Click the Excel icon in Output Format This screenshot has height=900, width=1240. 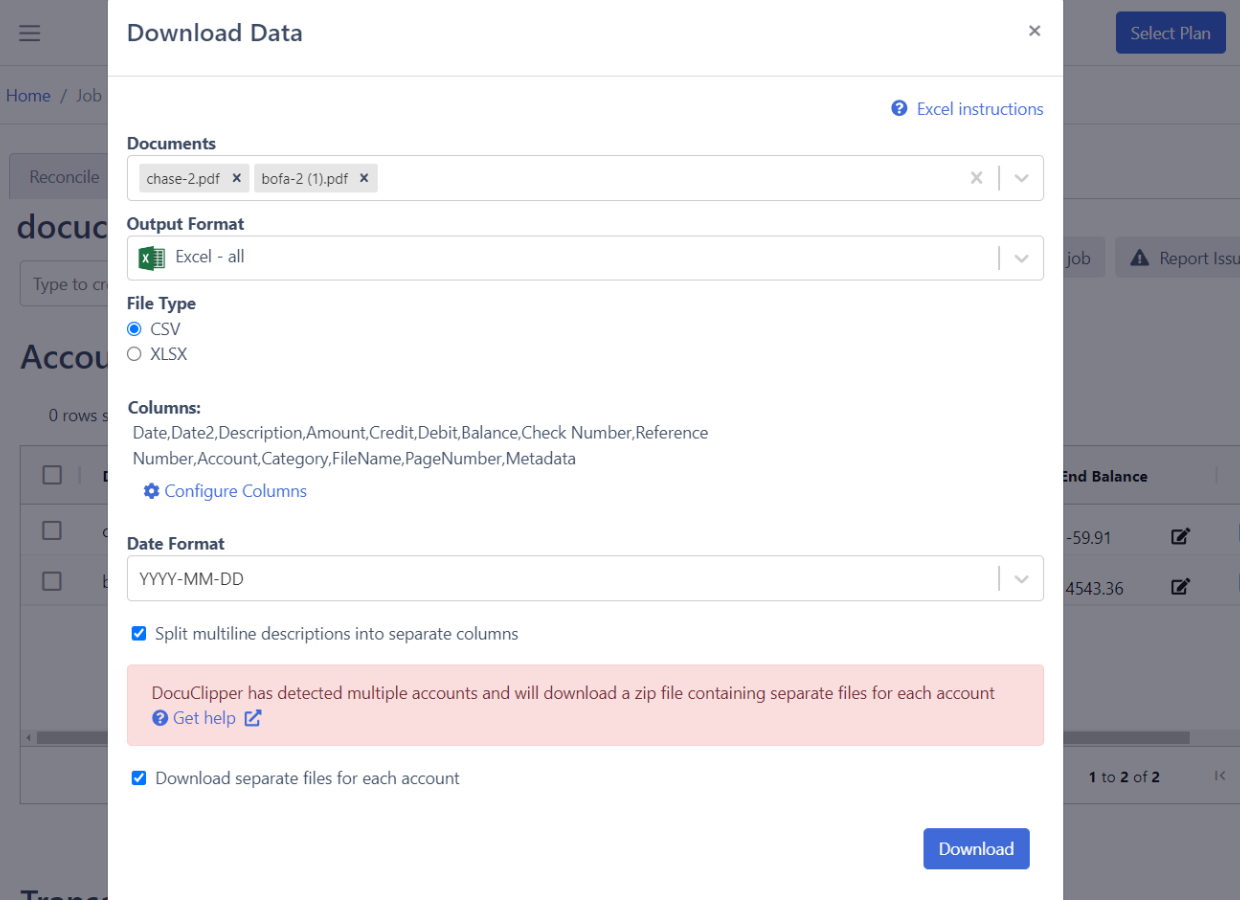[151, 258]
